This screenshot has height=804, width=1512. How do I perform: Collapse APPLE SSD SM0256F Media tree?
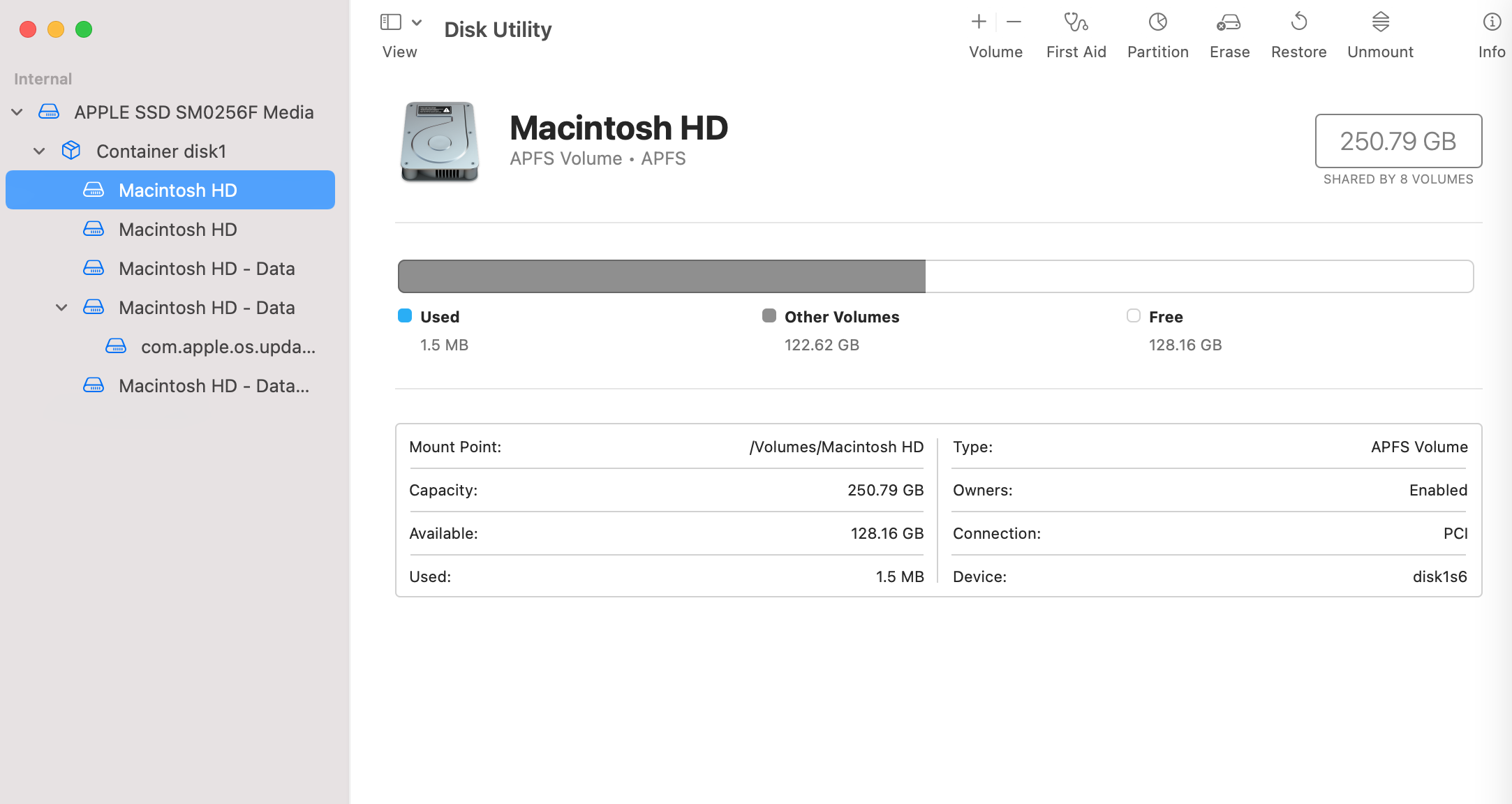17,112
